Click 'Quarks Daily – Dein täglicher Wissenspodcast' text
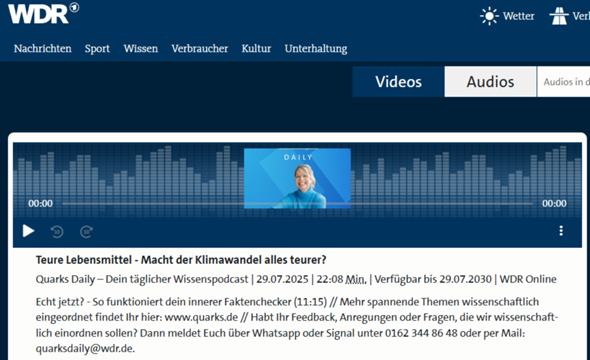The height and width of the screenshot is (360, 590). point(142,279)
